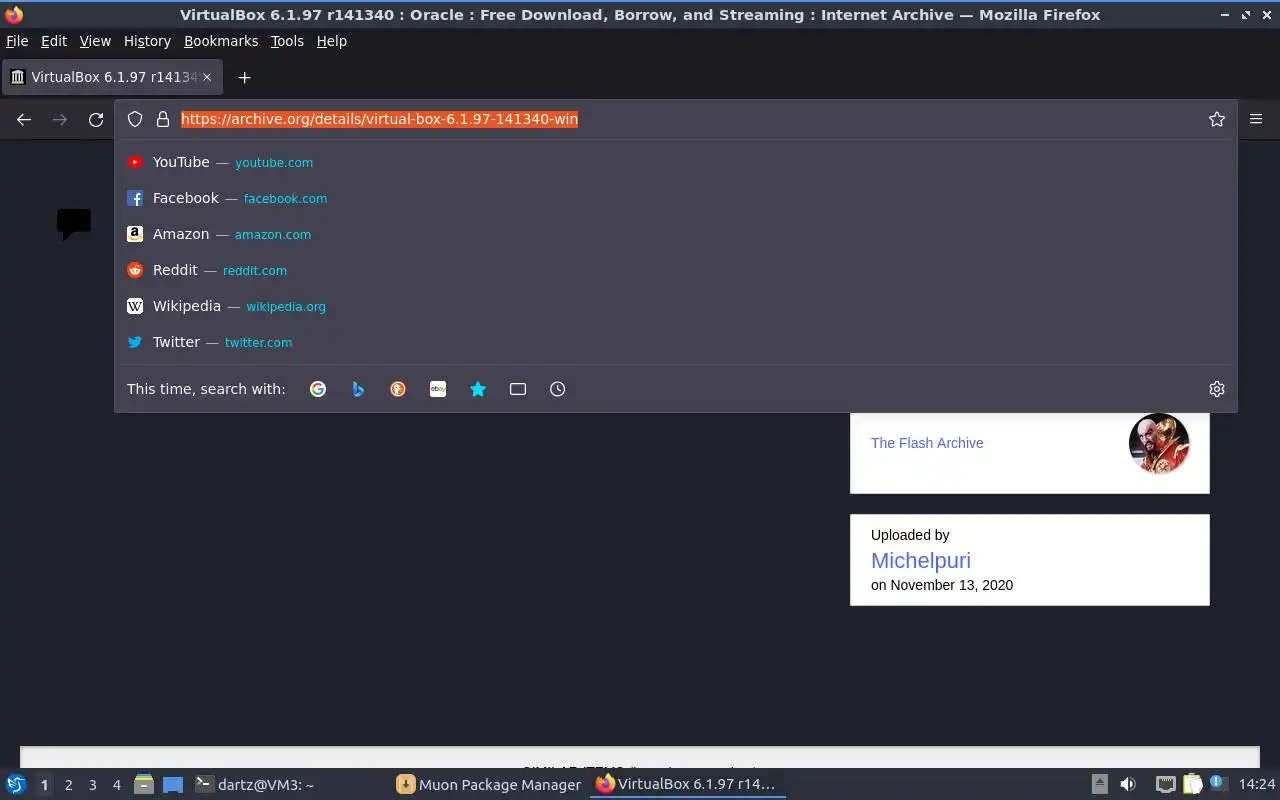Search in open tabs icon

tap(518, 389)
